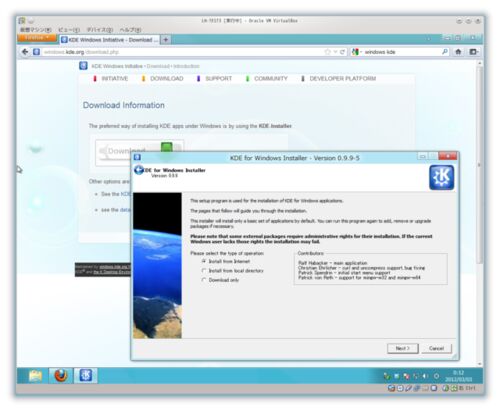The width and height of the screenshot is (500, 410).
Task: Open the SUPPORT navigation item
Action: (215, 79)
